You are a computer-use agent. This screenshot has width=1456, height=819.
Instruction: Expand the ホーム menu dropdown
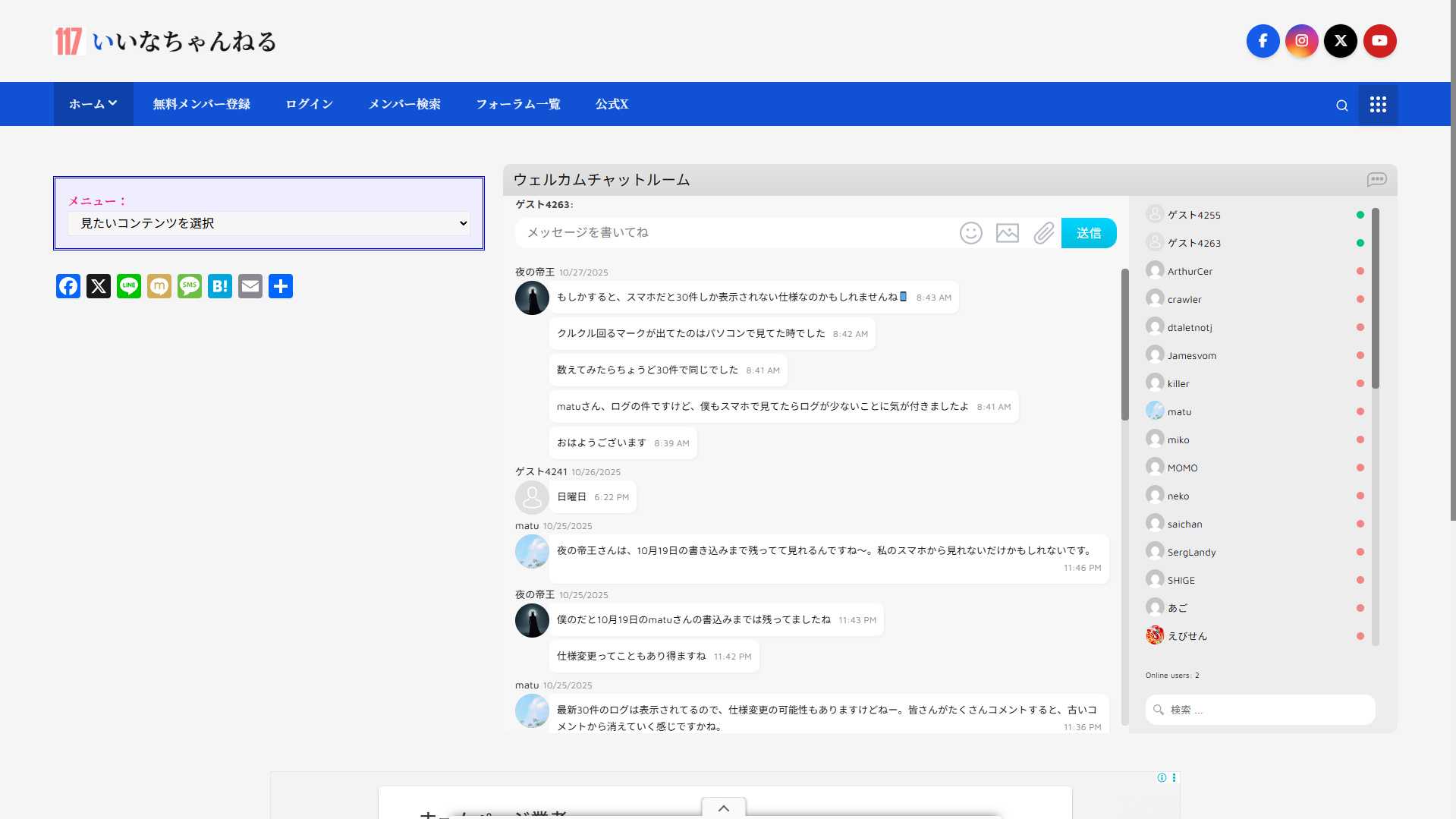tap(93, 104)
